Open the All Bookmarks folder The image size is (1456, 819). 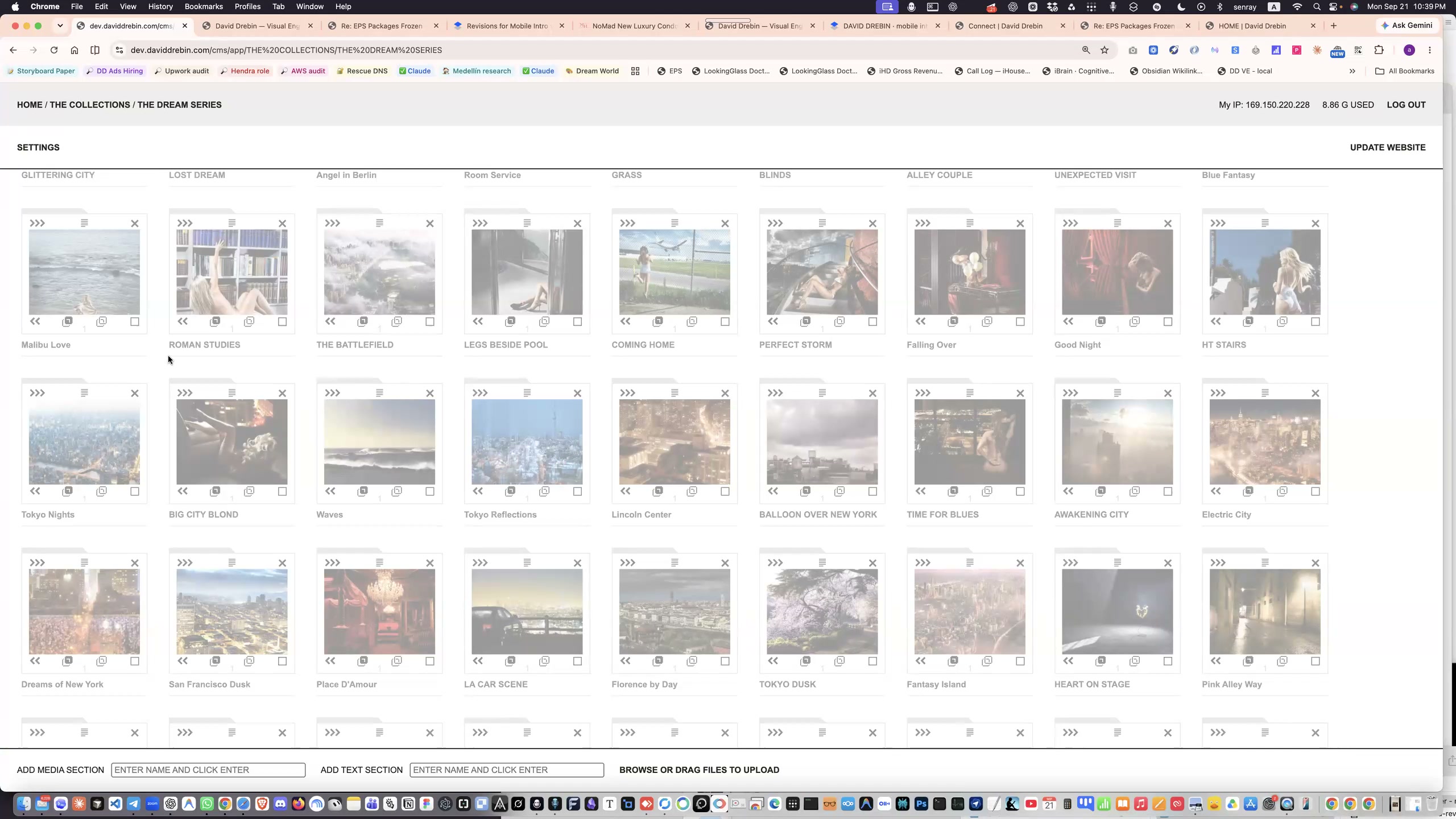(1404, 71)
